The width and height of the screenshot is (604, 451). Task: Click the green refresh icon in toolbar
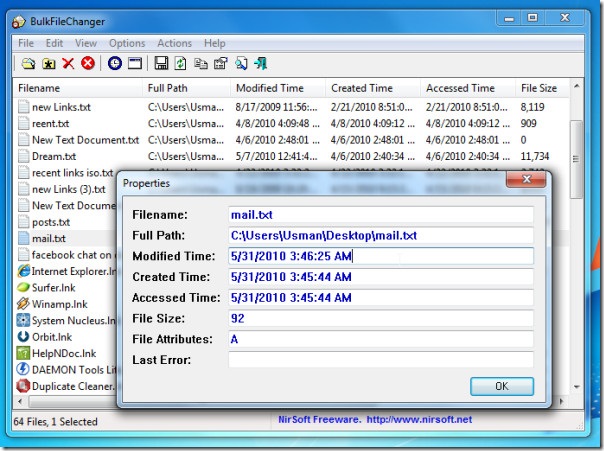(x=180, y=64)
